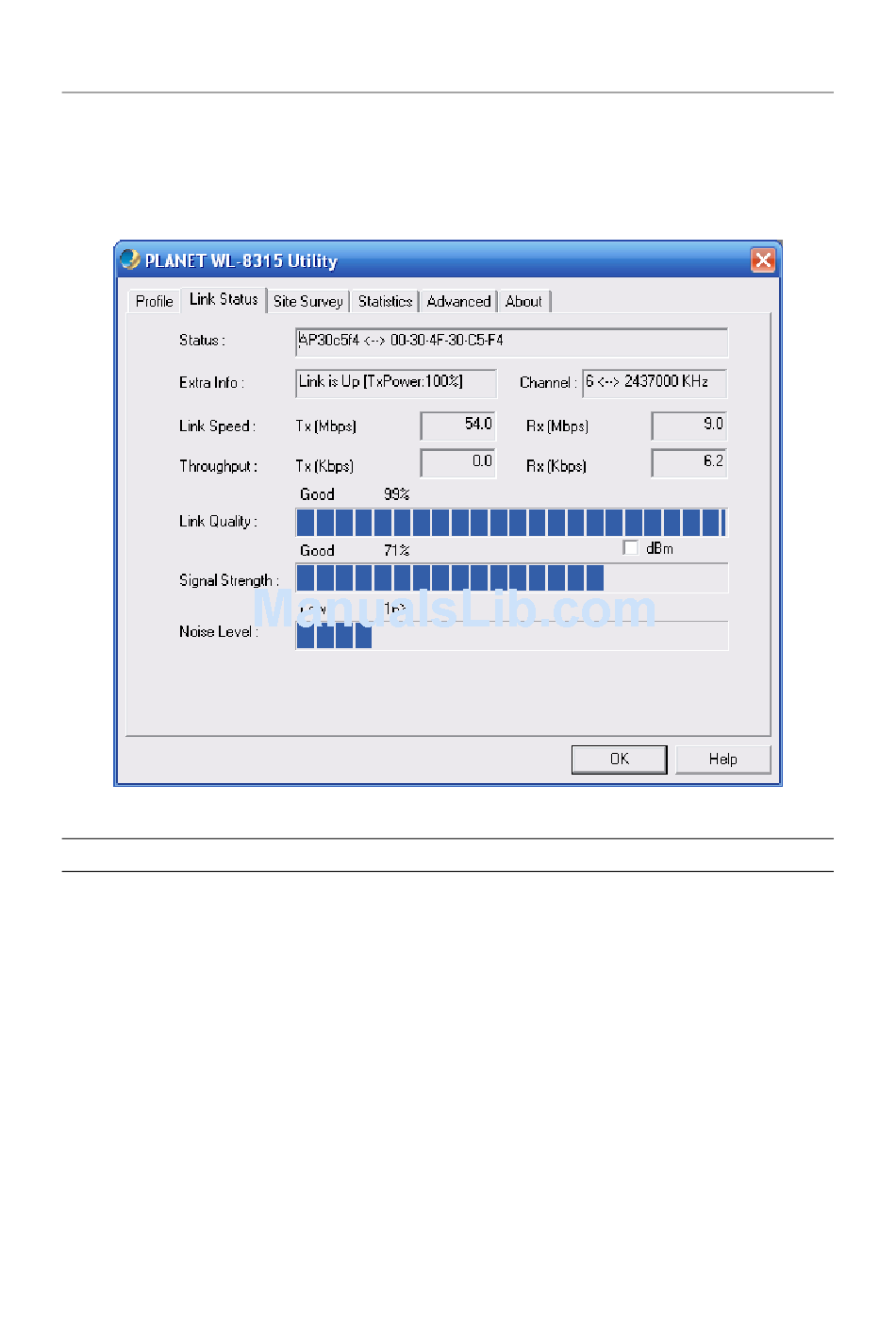Click the "Rx (Mbps)" label
The height and width of the screenshot is (1319, 896).
pyautogui.click(x=557, y=426)
